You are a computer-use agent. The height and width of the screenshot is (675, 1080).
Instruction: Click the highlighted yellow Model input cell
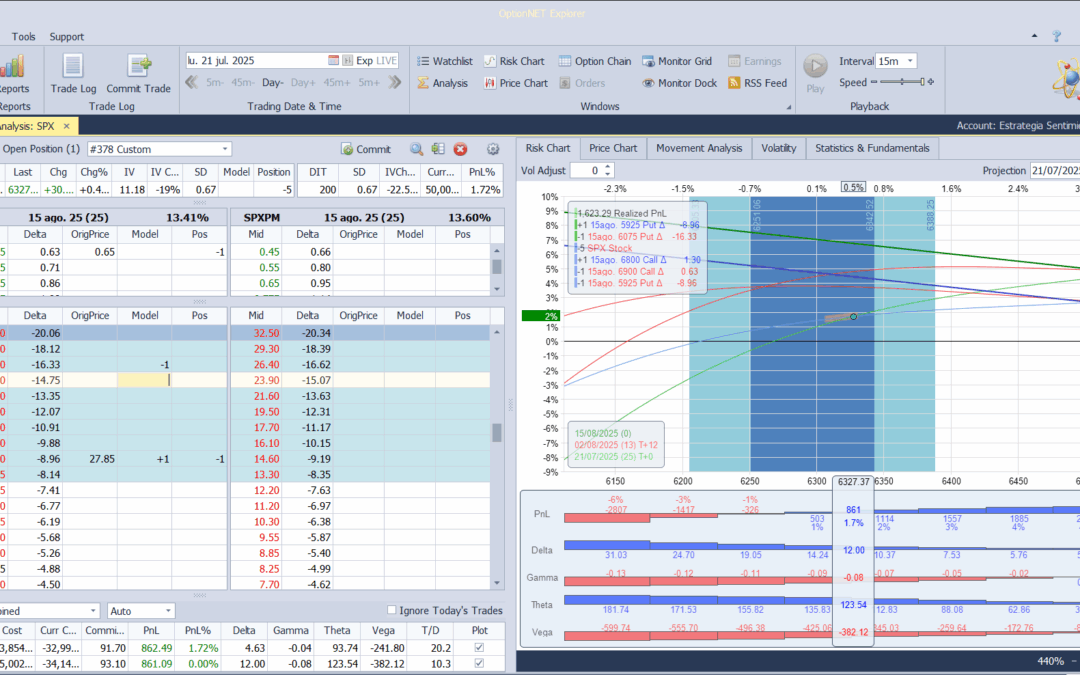point(144,380)
